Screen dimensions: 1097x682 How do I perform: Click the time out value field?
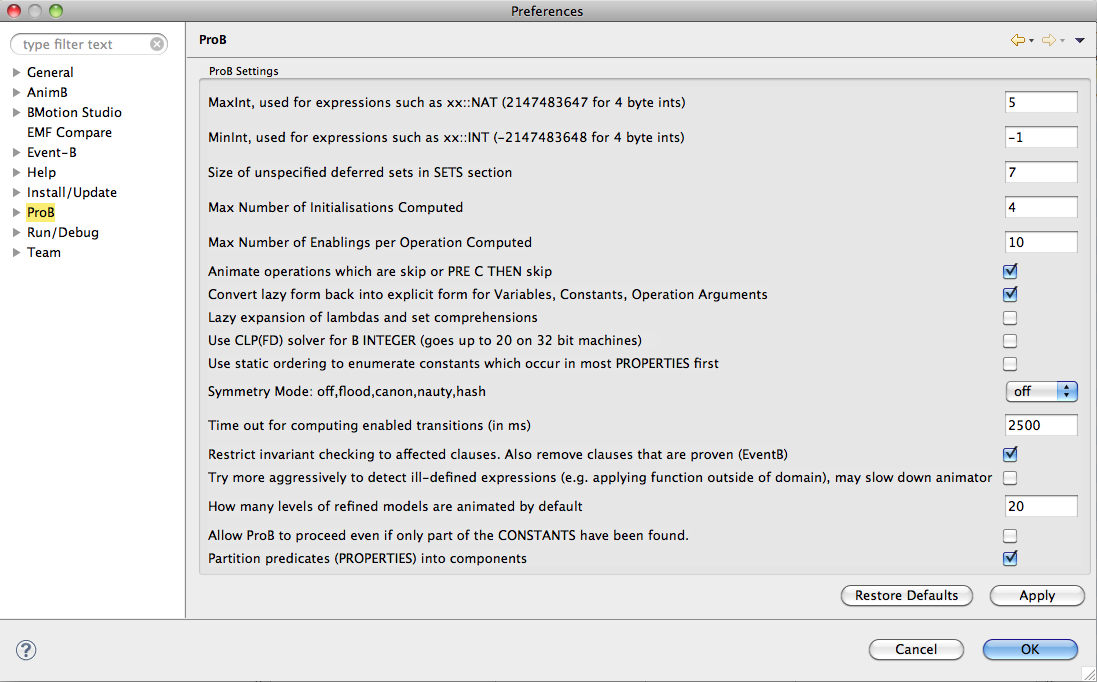(x=1041, y=425)
